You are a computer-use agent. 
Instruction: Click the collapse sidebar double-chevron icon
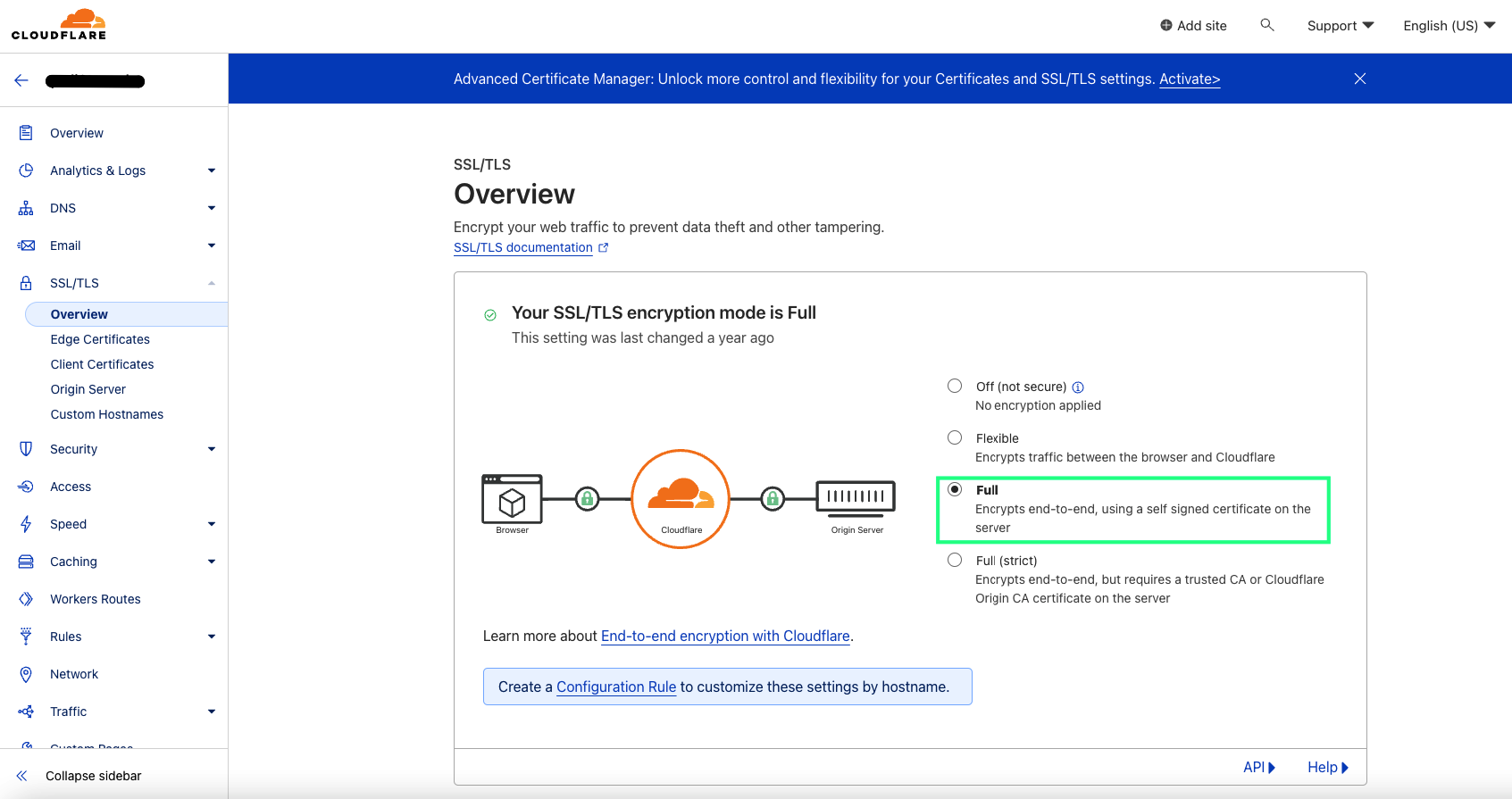(x=21, y=776)
